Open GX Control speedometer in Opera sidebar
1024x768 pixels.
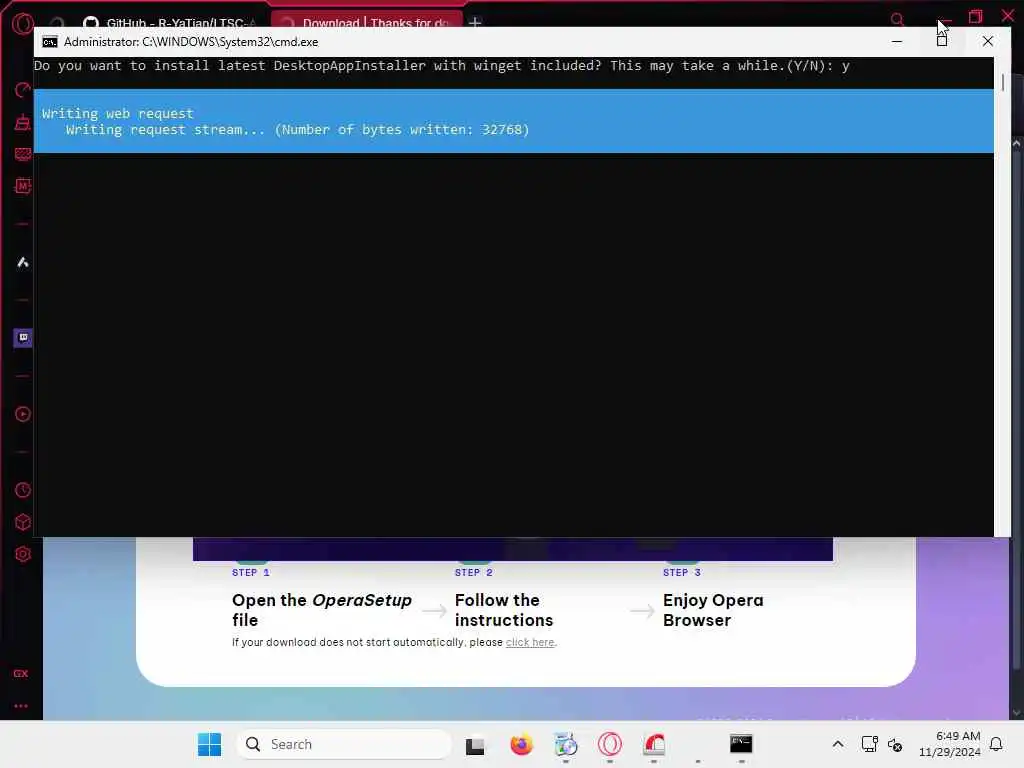pyautogui.click(x=23, y=90)
